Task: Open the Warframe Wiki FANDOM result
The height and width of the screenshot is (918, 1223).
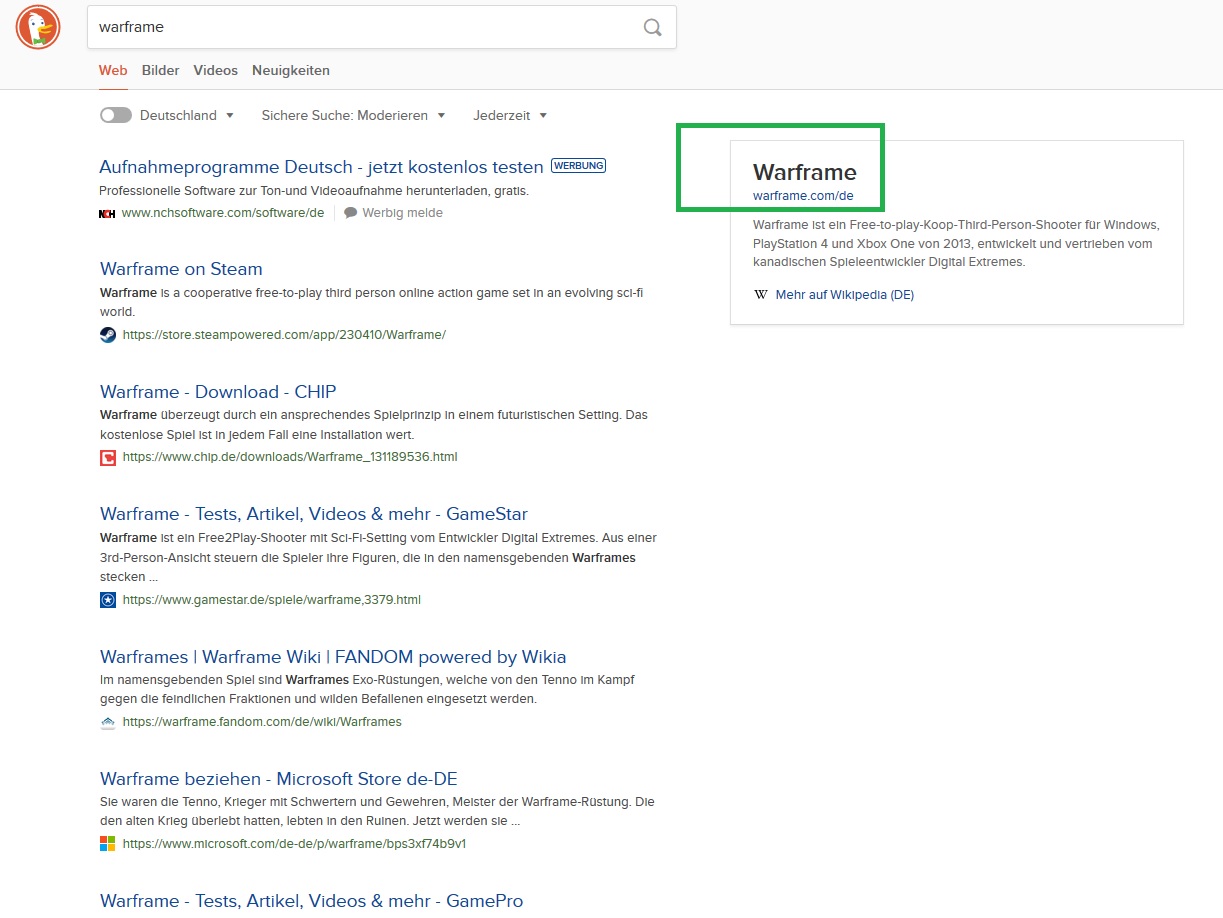Action: tap(333, 657)
